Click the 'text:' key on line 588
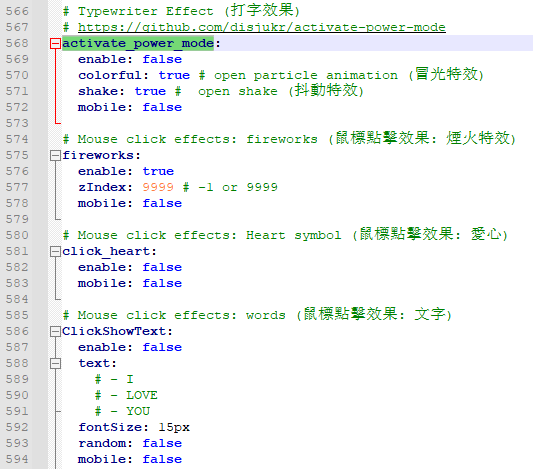533x469 pixels. click(x=98, y=363)
